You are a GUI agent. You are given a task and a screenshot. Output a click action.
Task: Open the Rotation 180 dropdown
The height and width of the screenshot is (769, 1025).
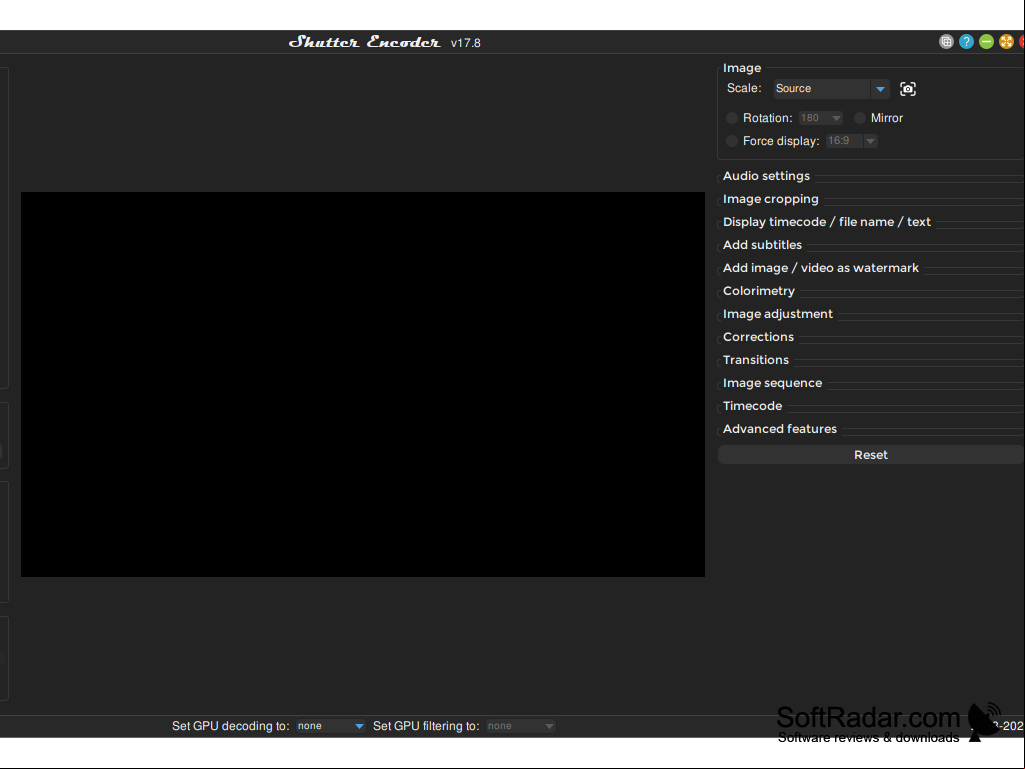tap(820, 118)
